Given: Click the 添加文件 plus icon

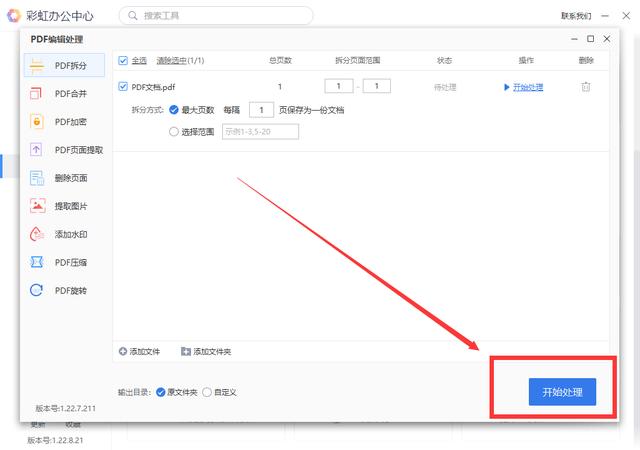Looking at the screenshot, I should [123, 351].
